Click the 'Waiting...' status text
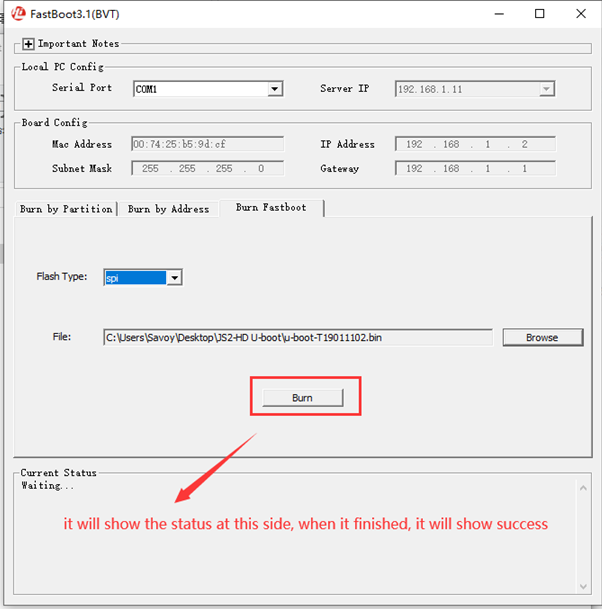The image size is (602, 609). [x=47, y=485]
